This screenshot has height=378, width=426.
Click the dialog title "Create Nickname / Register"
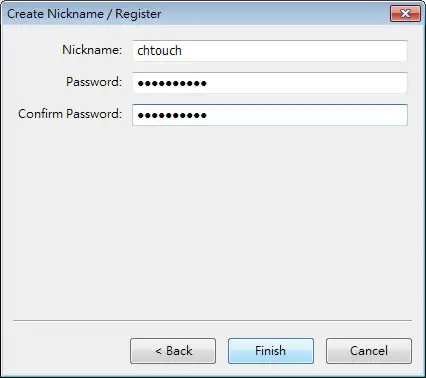point(84,14)
